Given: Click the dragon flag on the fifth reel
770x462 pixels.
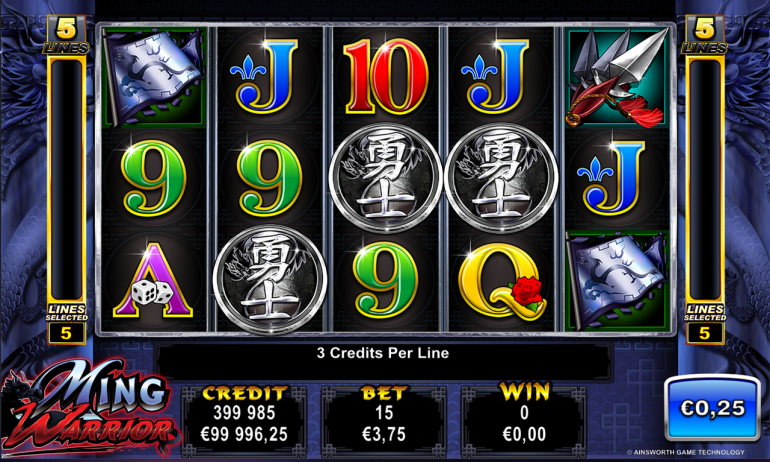Looking at the screenshot, I should [x=617, y=280].
